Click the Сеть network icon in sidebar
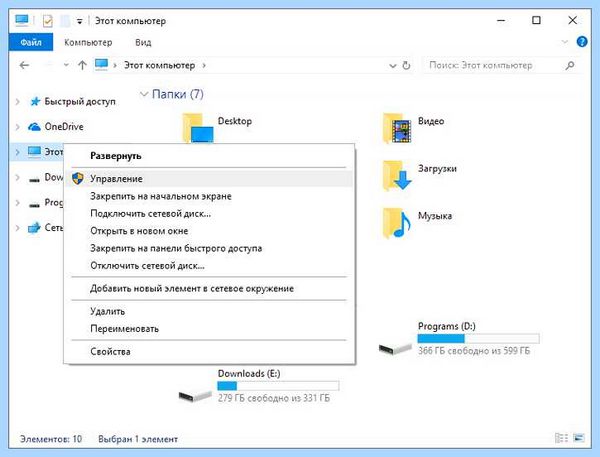The image size is (600, 457). point(34,227)
